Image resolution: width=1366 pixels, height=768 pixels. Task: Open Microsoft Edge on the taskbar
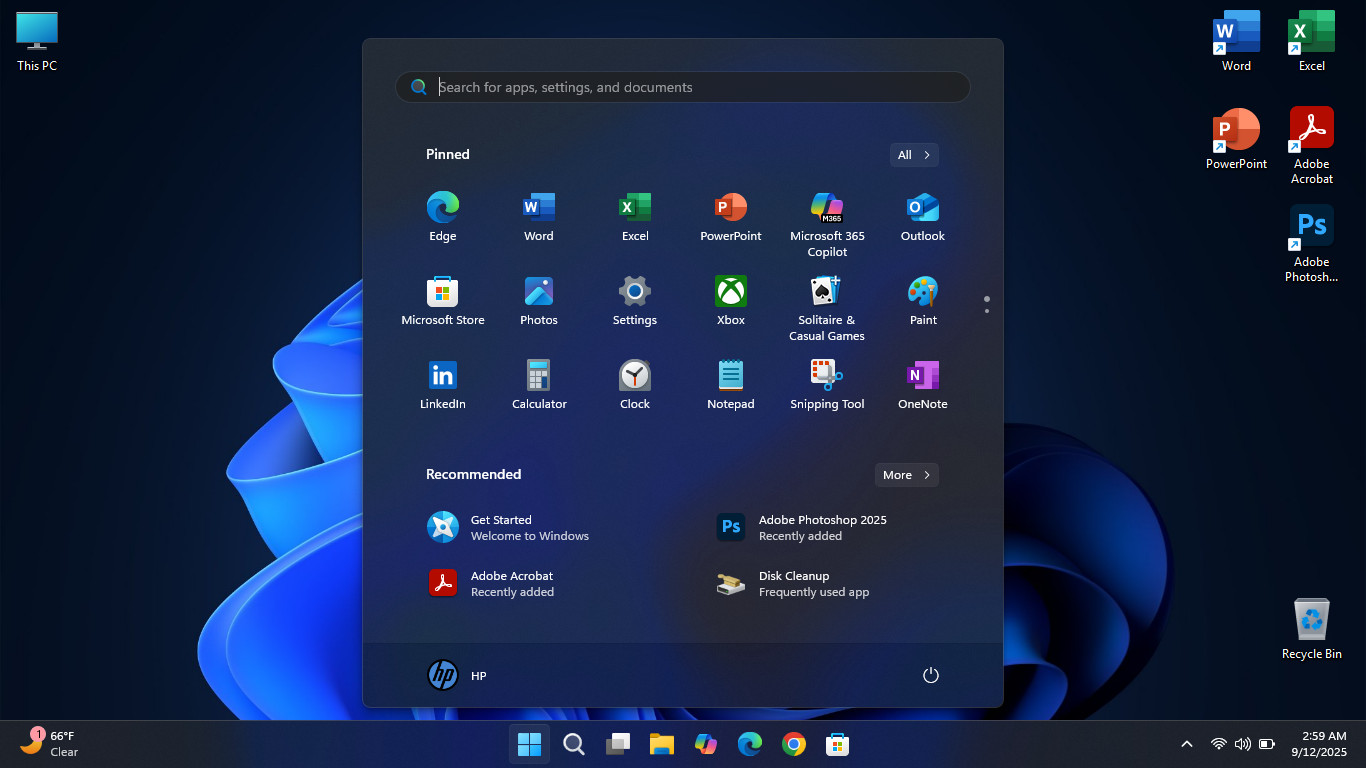(x=750, y=744)
